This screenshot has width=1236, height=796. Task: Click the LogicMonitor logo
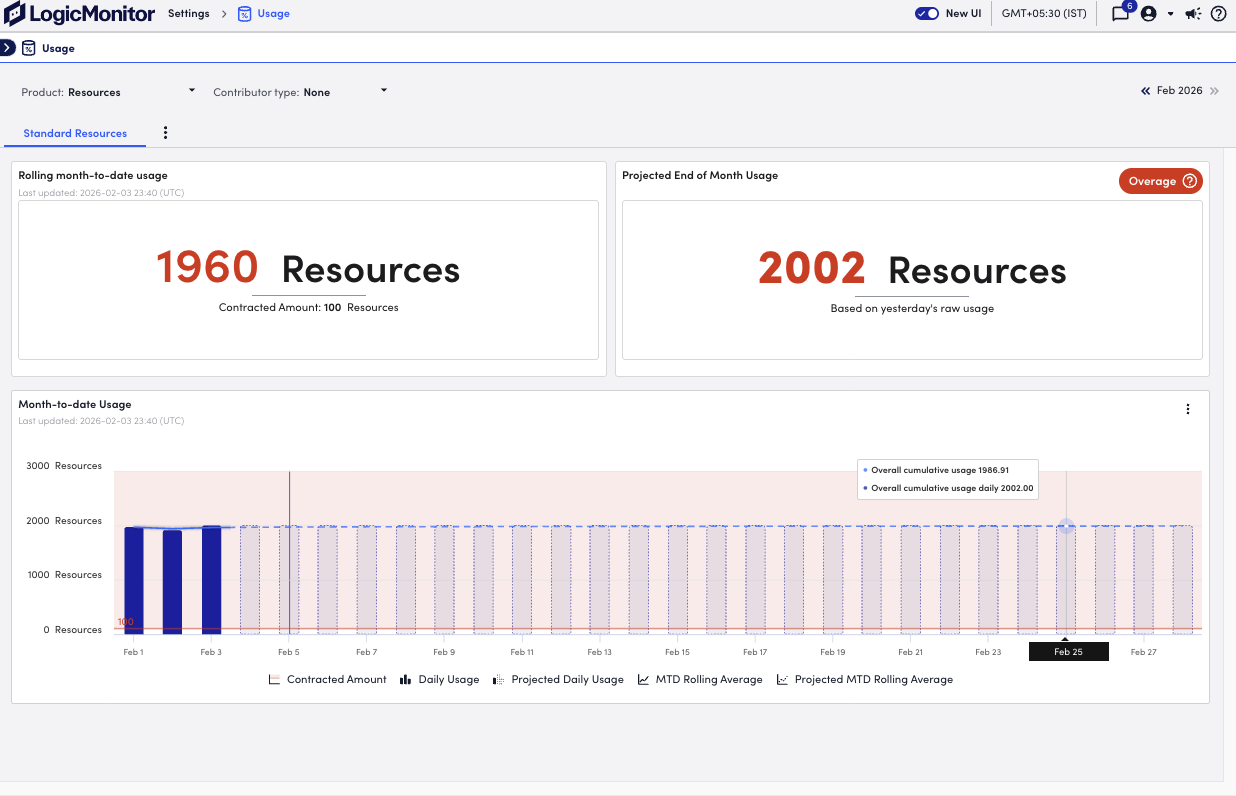[x=80, y=14]
